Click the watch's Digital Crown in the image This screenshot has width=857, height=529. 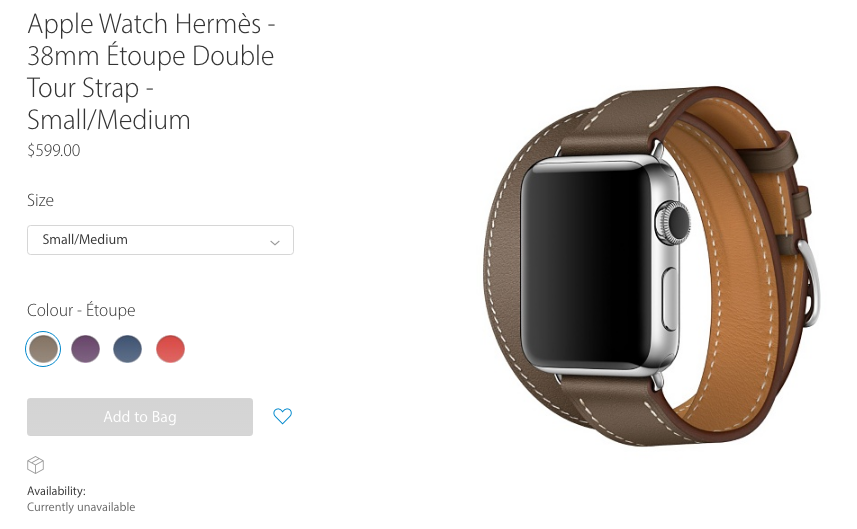[x=673, y=222]
